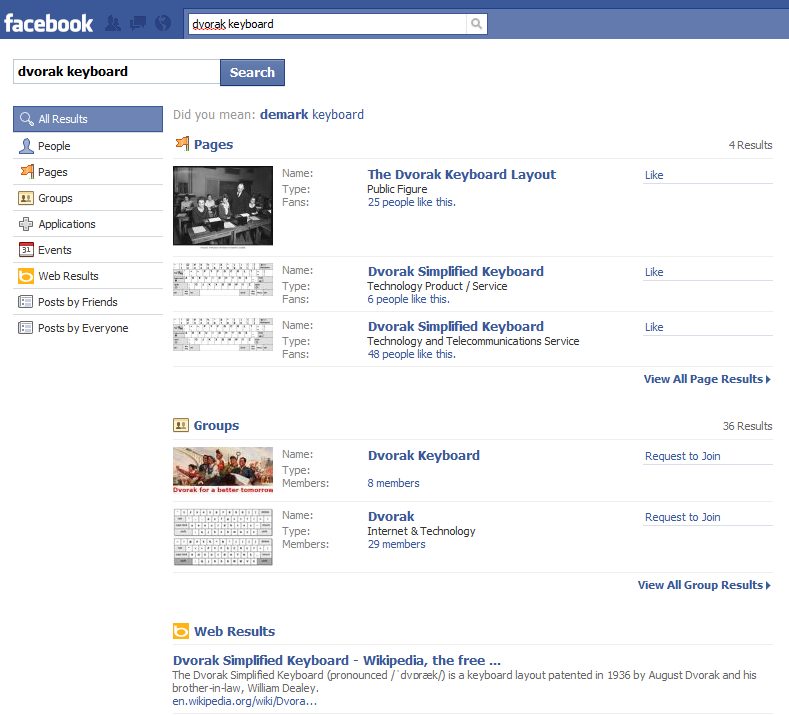Open black-and-white typing class photo thumbnail
The height and width of the screenshot is (715, 789).
click(x=223, y=206)
